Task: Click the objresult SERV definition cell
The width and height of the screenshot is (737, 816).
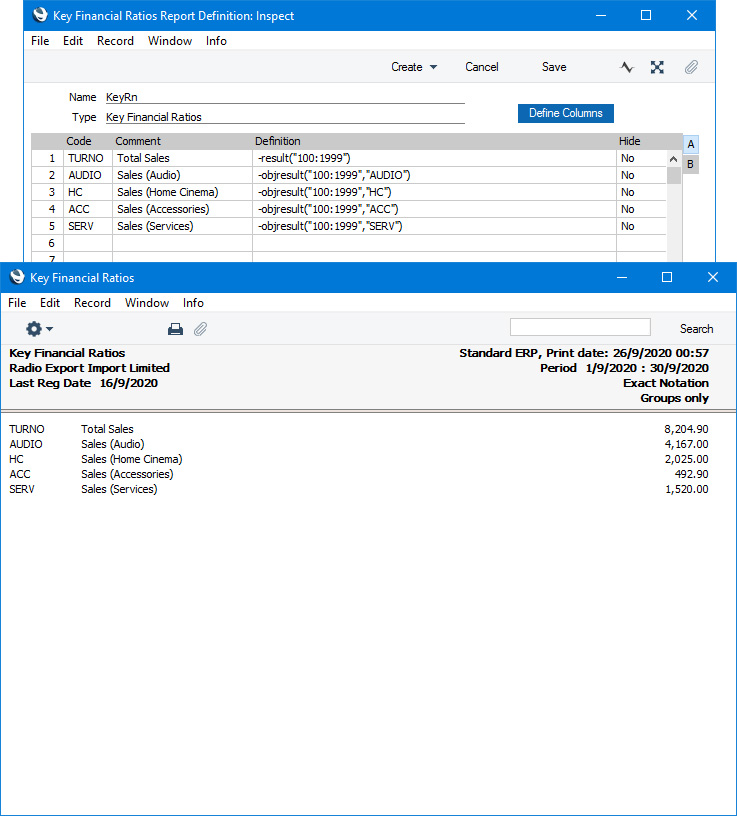Action: [x=434, y=226]
